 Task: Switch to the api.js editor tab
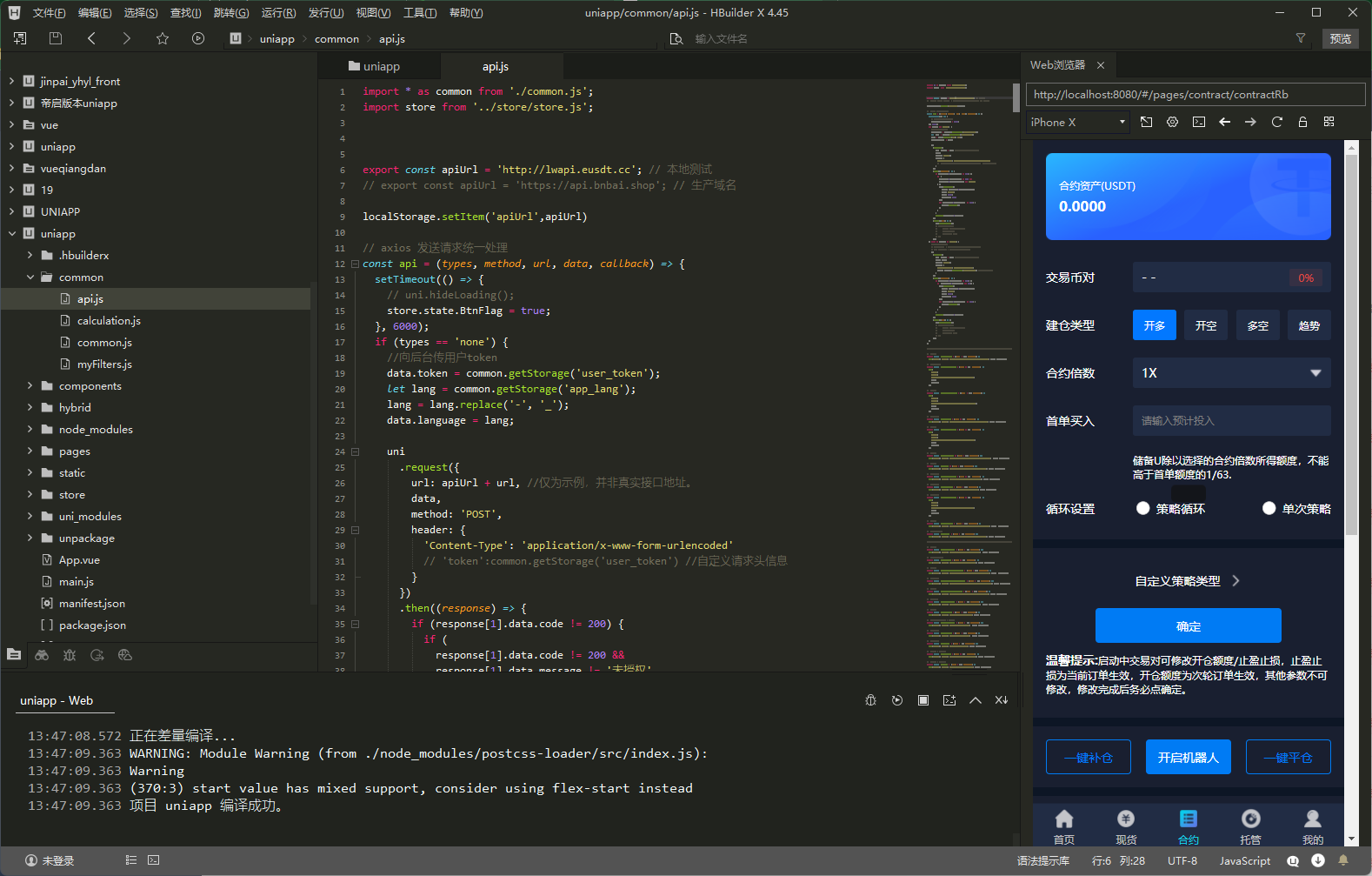496,66
